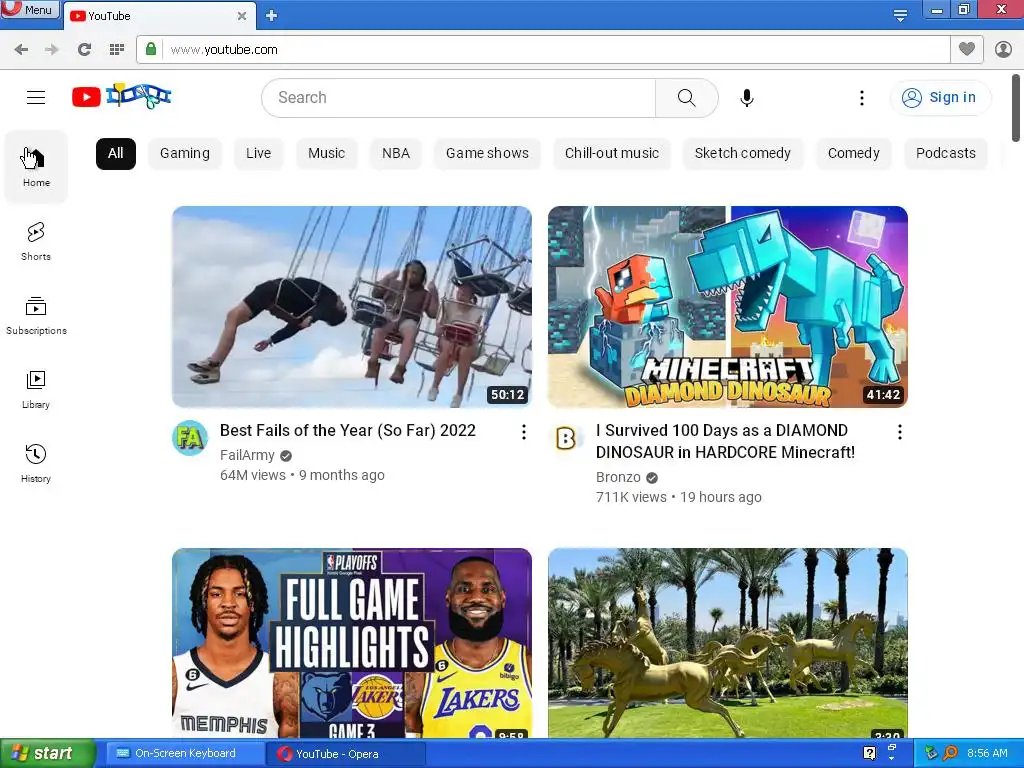Open Best Fails of the Year title link
Screen dimensions: 1024x768
pyautogui.click(x=347, y=430)
